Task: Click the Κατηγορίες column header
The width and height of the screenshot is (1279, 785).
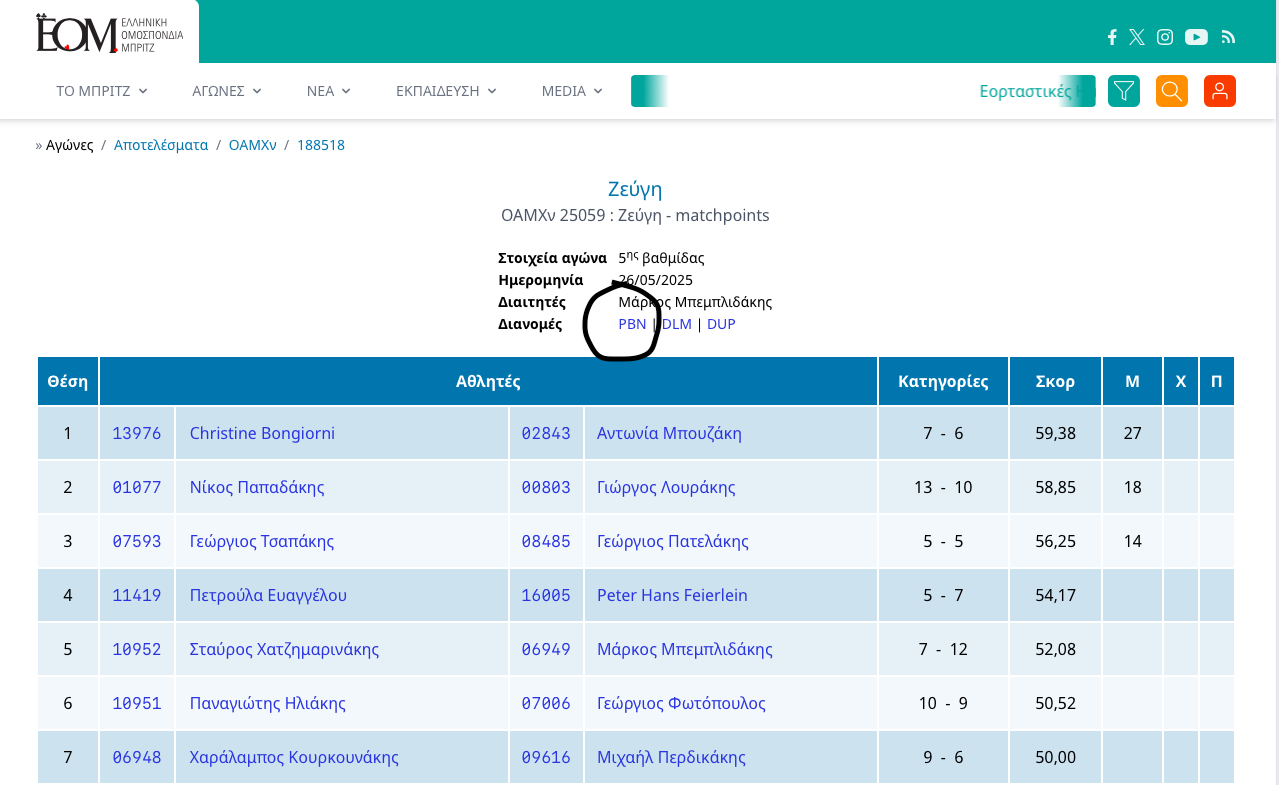Action: (x=943, y=381)
